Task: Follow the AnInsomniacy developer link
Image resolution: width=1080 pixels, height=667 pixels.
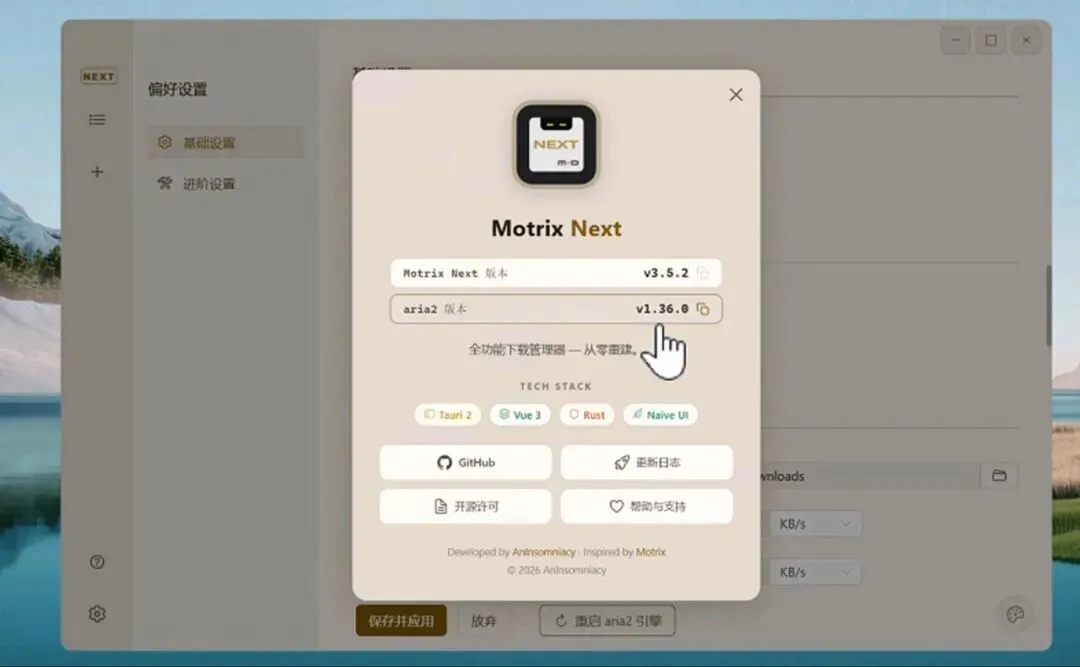Action: click(x=543, y=552)
